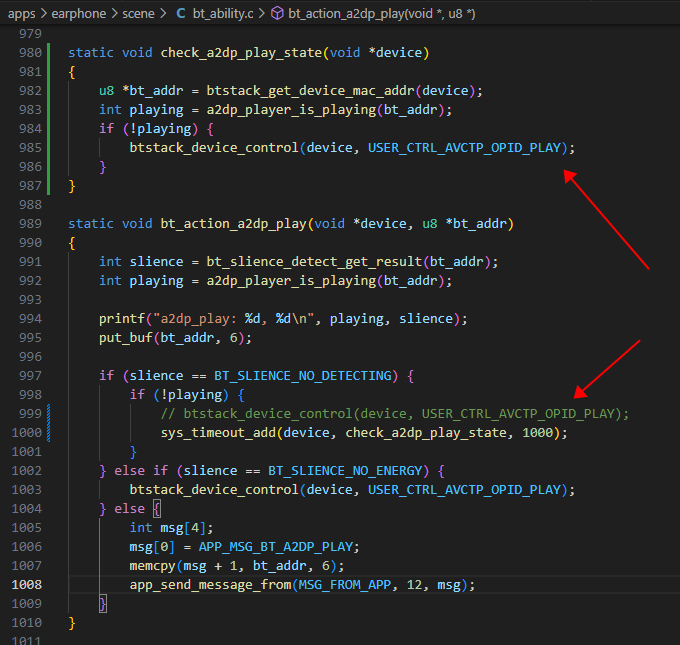Screen dimensions: 680x645
Task: Click bt_slience_detect_get_result call on line 991
Action: pyautogui.click(x=314, y=262)
